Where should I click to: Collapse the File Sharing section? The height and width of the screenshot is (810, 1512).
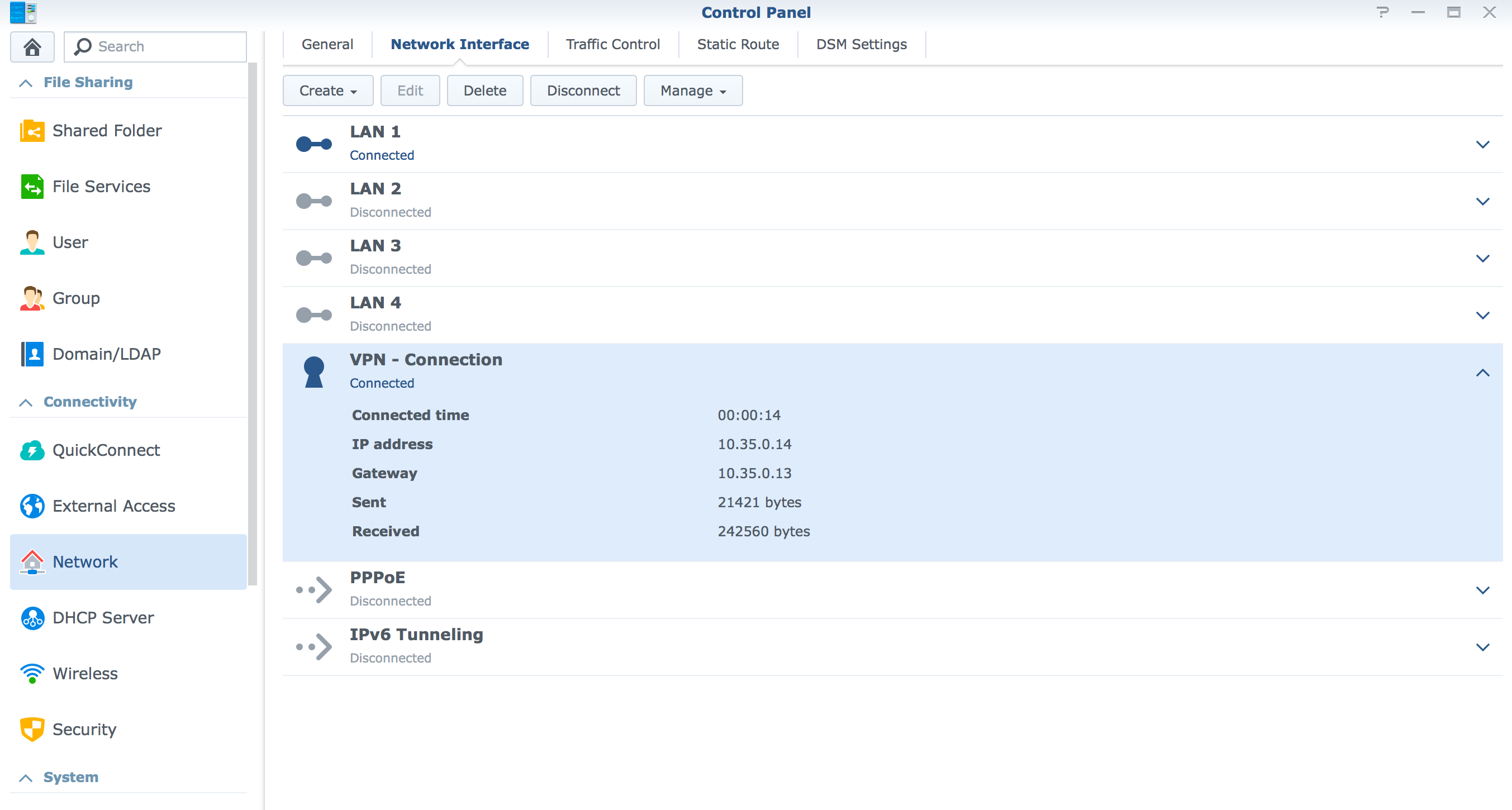click(x=25, y=83)
